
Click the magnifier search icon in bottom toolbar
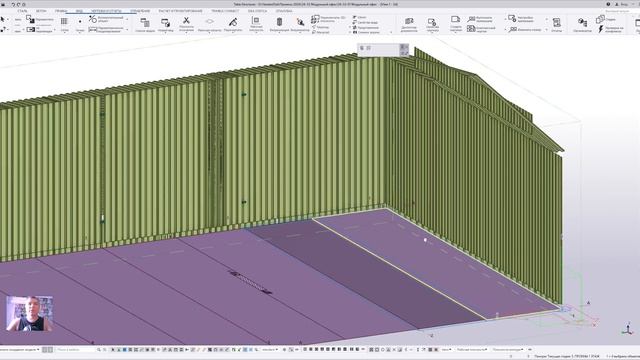tap(99, 350)
